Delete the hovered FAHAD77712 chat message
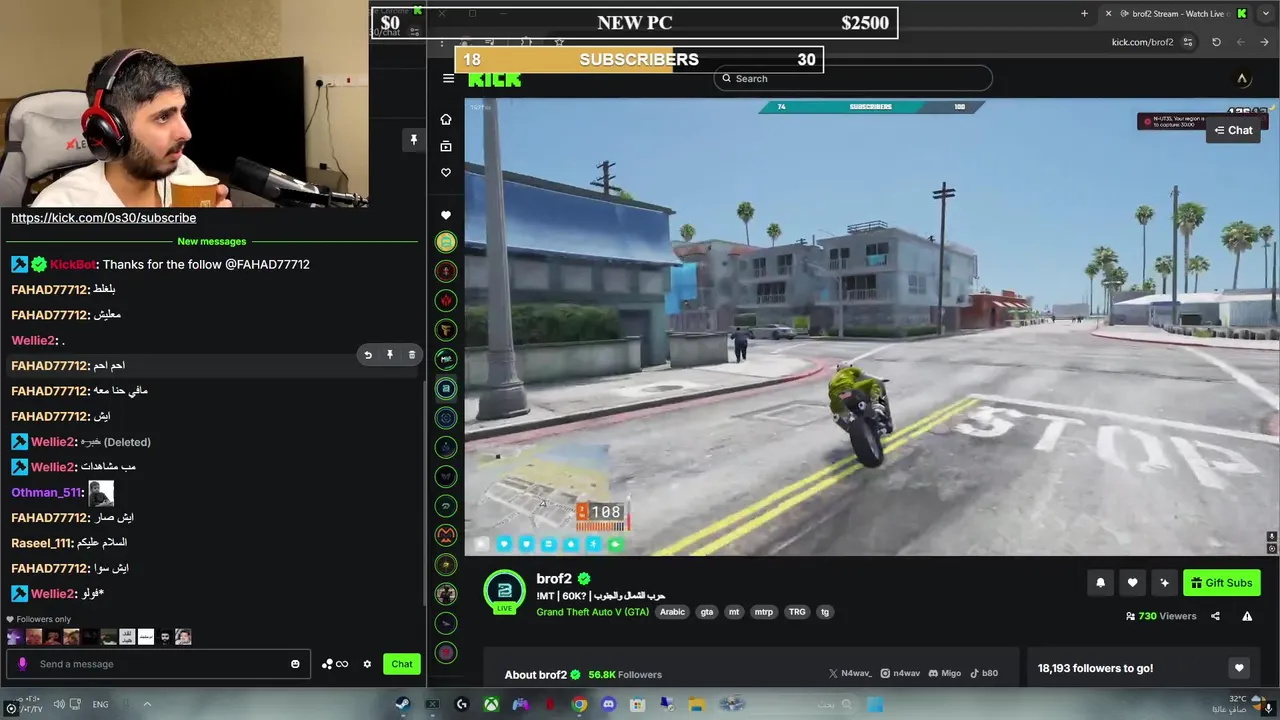Image resolution: width=1280 pixels, height=720 pixels. 412,355
